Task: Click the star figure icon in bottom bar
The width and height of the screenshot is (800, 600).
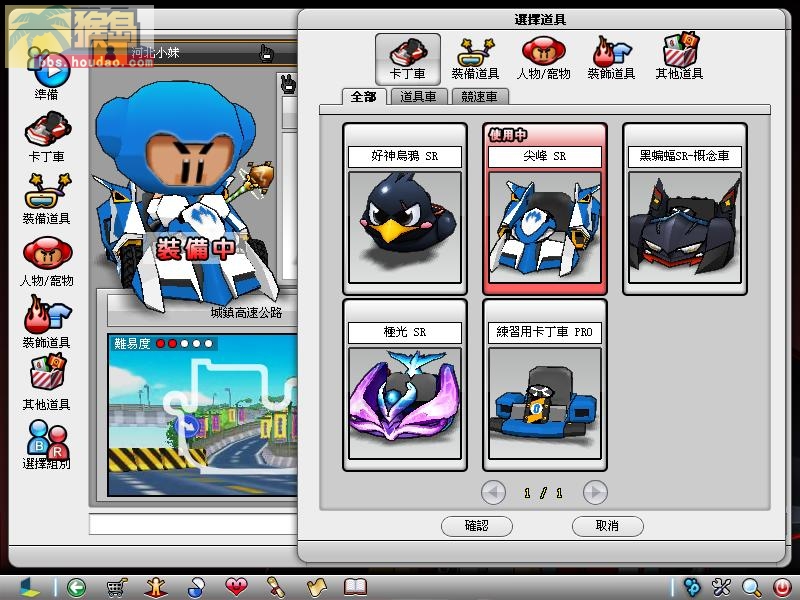Action: [x=156, y=588]
